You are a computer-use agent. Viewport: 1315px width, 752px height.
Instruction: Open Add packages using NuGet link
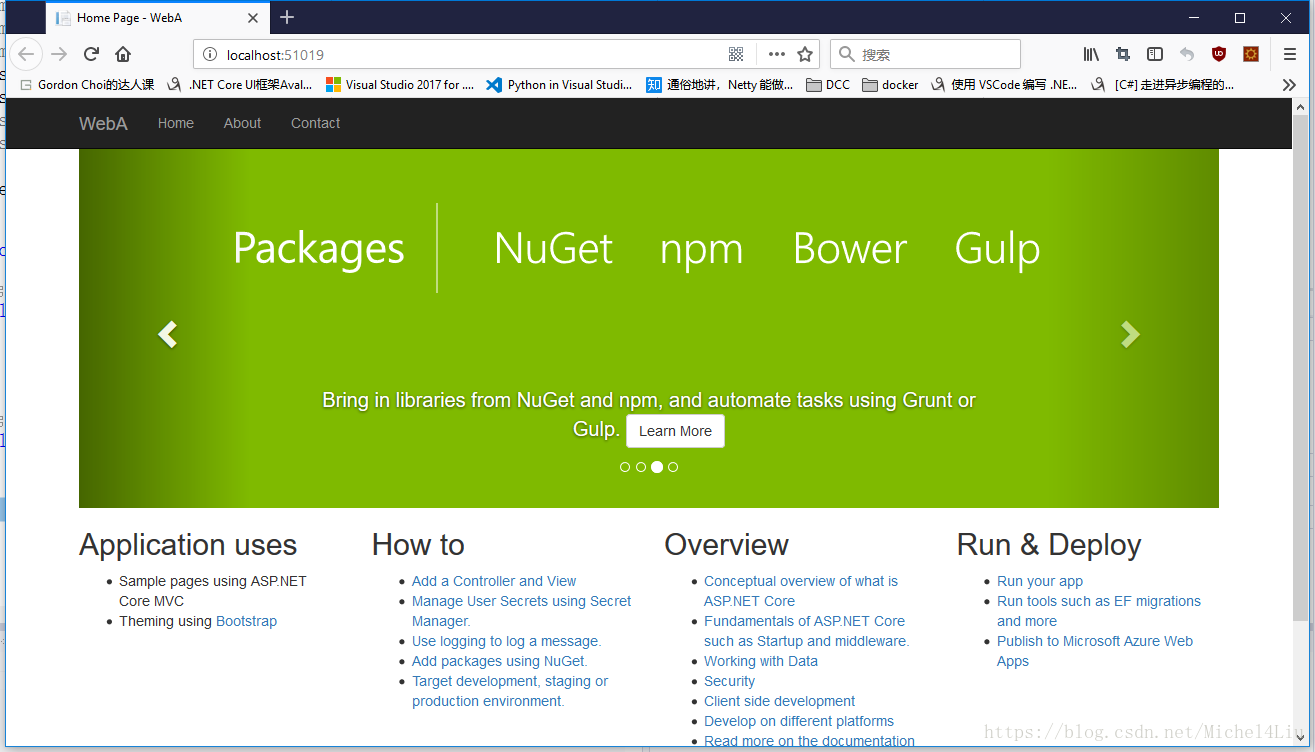point(499,661)
